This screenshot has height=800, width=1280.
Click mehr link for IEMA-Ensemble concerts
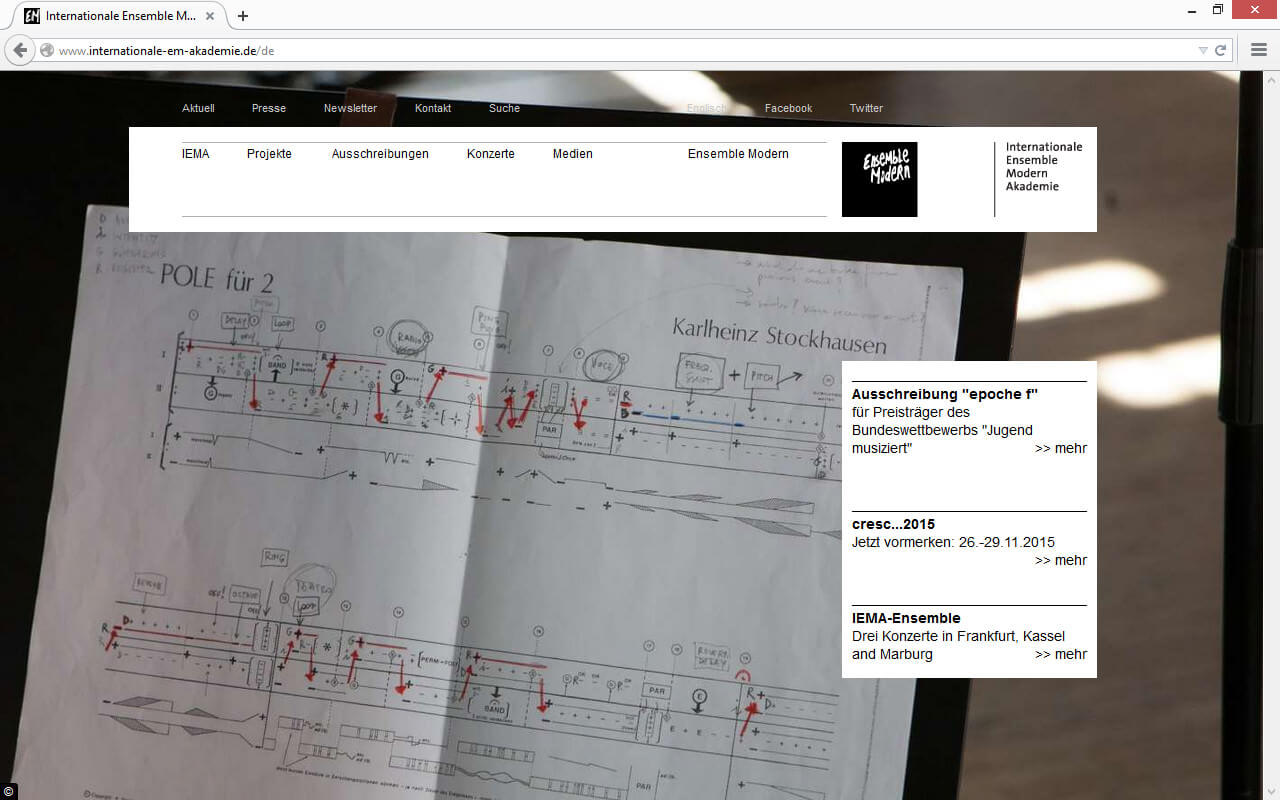1061,654
